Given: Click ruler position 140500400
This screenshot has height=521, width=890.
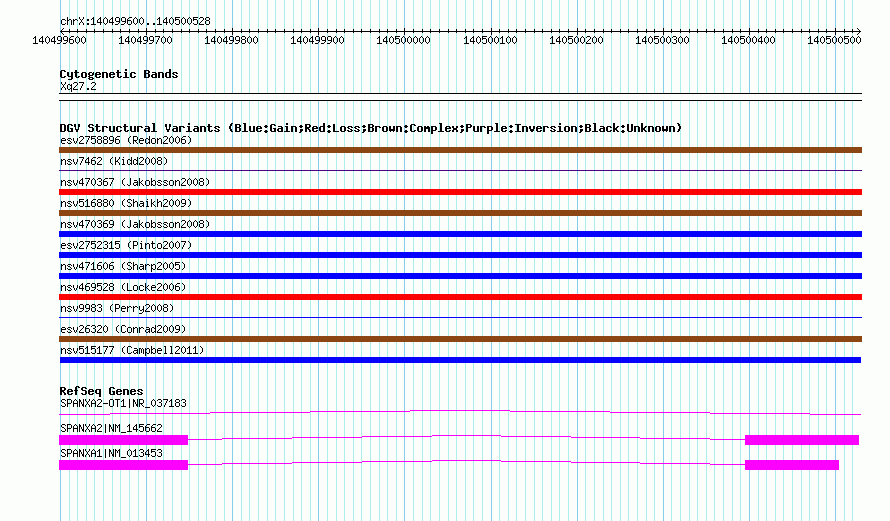Looking at the screenshot, I should click(x=748, y=40).
